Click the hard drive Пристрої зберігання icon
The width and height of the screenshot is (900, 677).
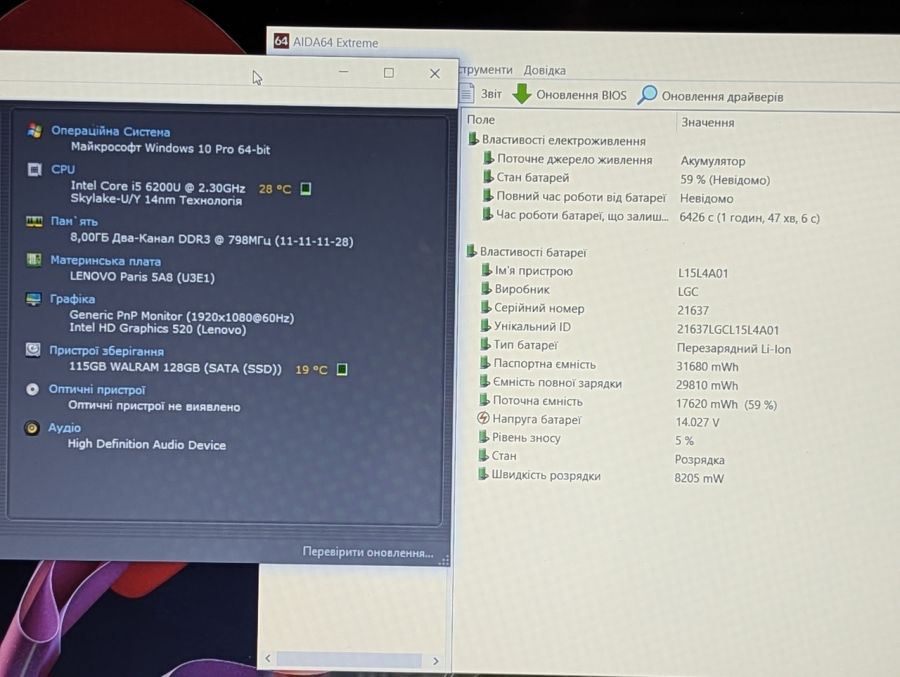pyautogui.click(x=33, y=350)
